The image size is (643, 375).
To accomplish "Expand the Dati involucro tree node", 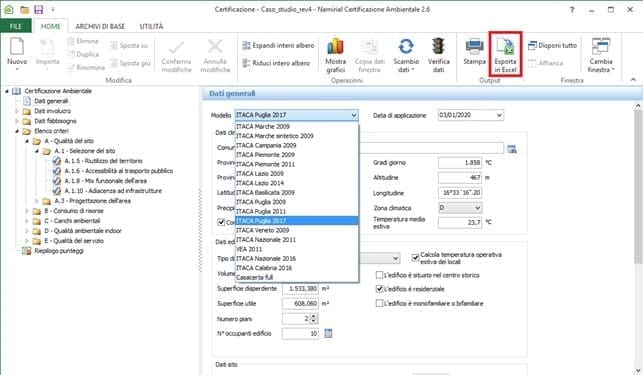I will click(x=17, y=111).
